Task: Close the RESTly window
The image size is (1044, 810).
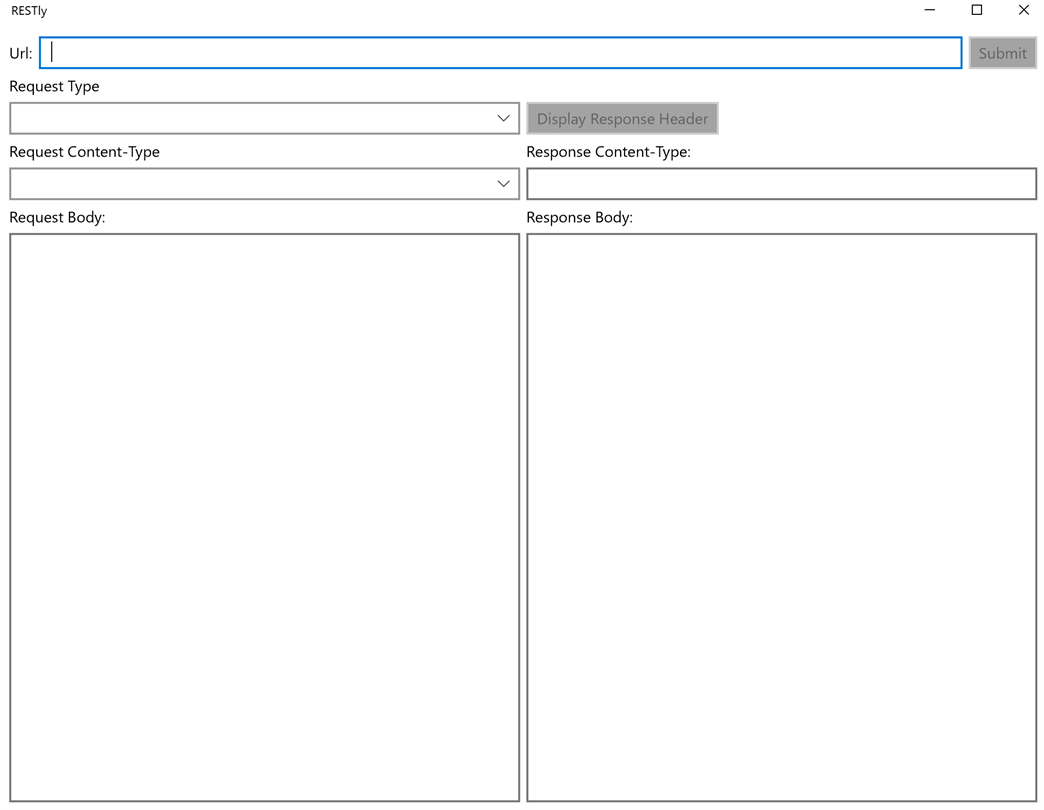Action: [x=1023, y=10]
